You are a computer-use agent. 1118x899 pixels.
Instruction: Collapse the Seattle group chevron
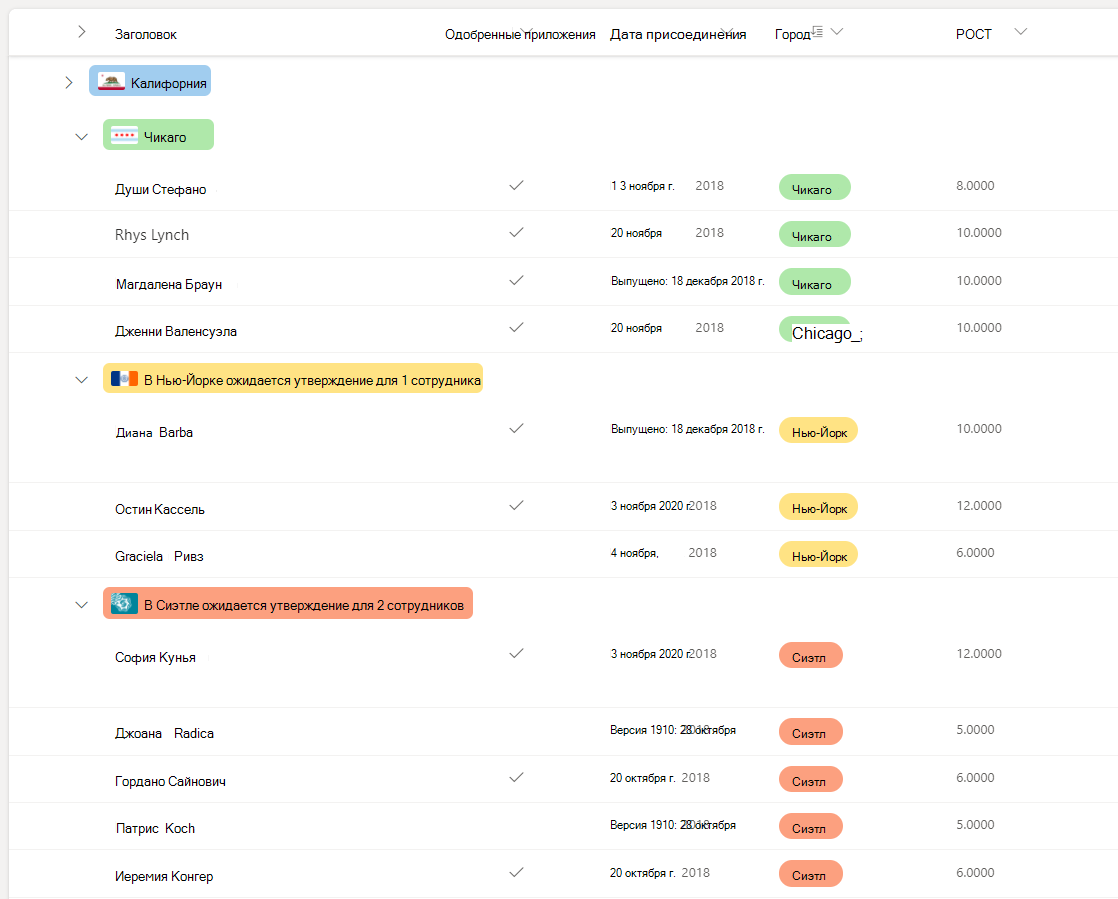tap(82, 604)
